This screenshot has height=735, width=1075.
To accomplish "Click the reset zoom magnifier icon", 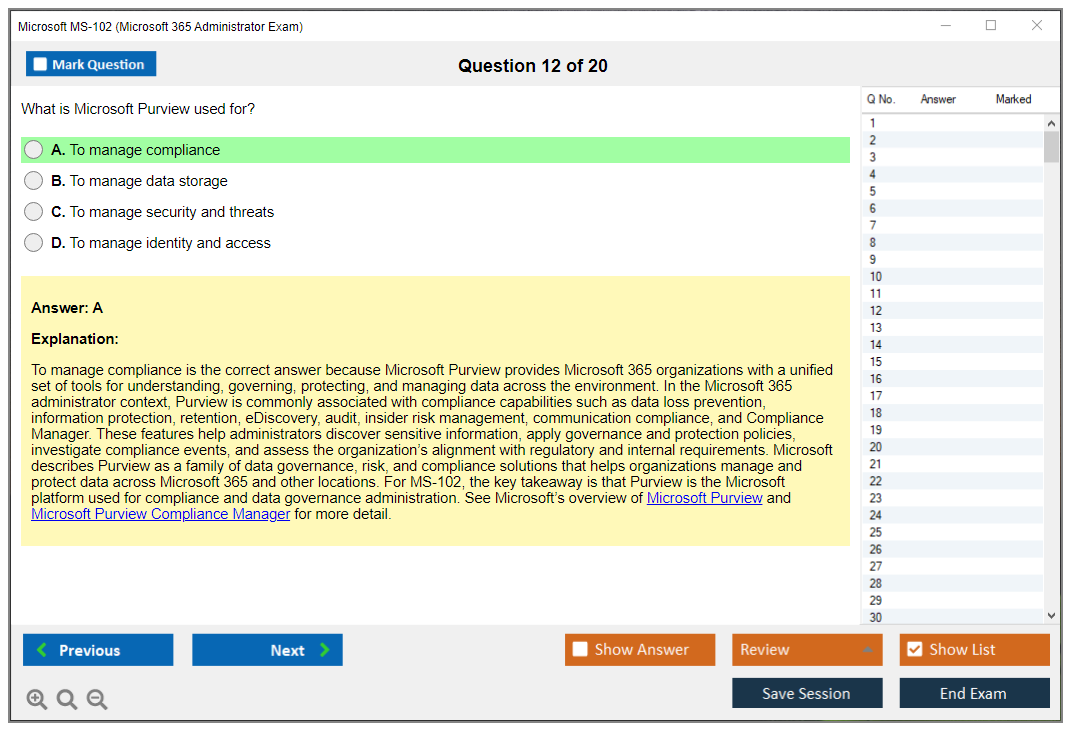I will 67,699.
